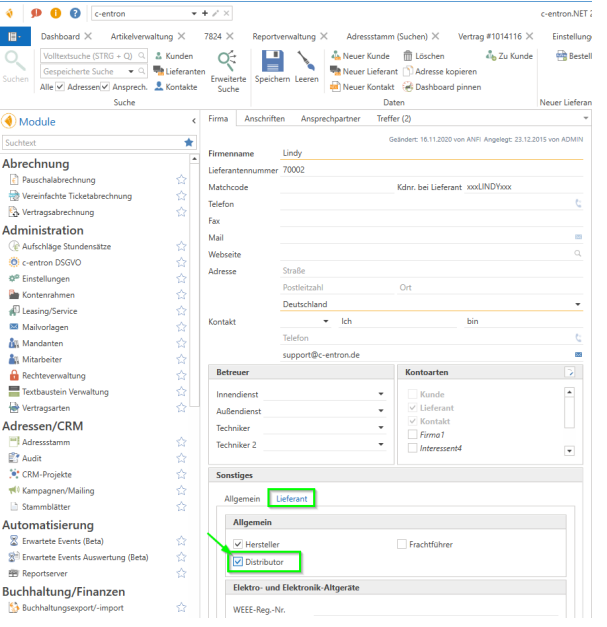The image size is (607, 627).
Task: Enable the Frachtführer checkbox
Action: pyautogui.click(x=402, y=544)
